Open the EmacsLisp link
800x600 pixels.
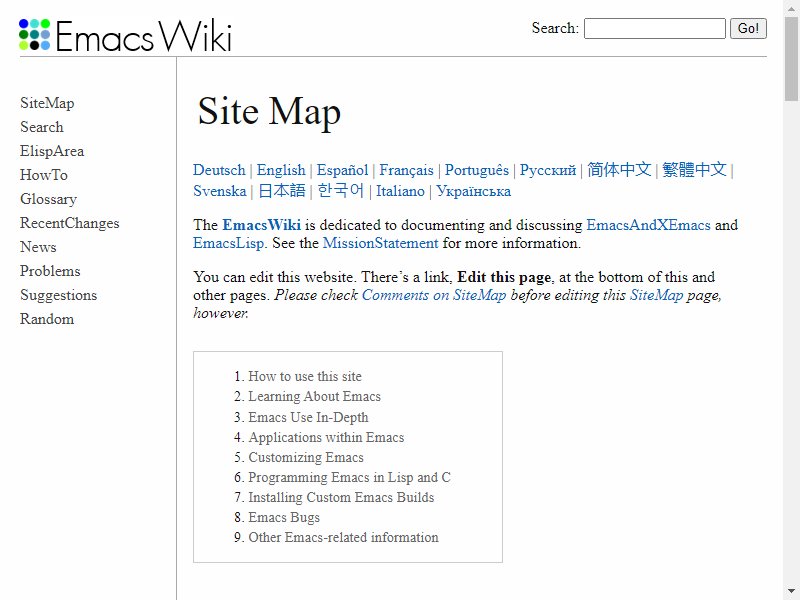pos(229,243)
